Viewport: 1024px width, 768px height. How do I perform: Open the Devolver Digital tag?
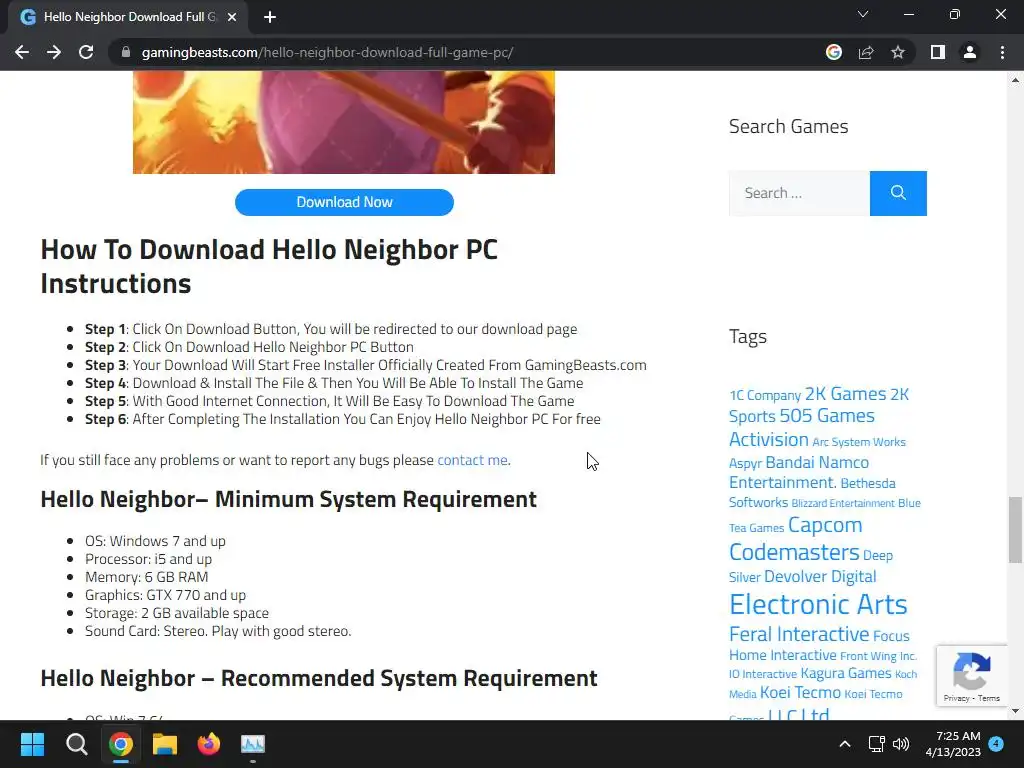(x=820, y=577)
